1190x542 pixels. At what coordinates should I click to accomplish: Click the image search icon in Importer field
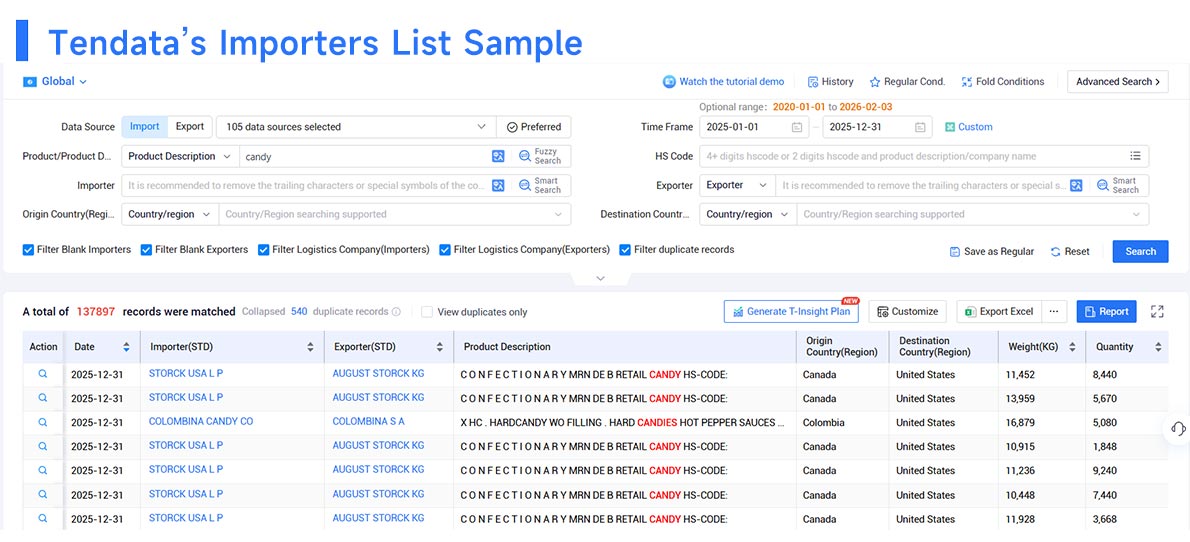click(498, 185)
